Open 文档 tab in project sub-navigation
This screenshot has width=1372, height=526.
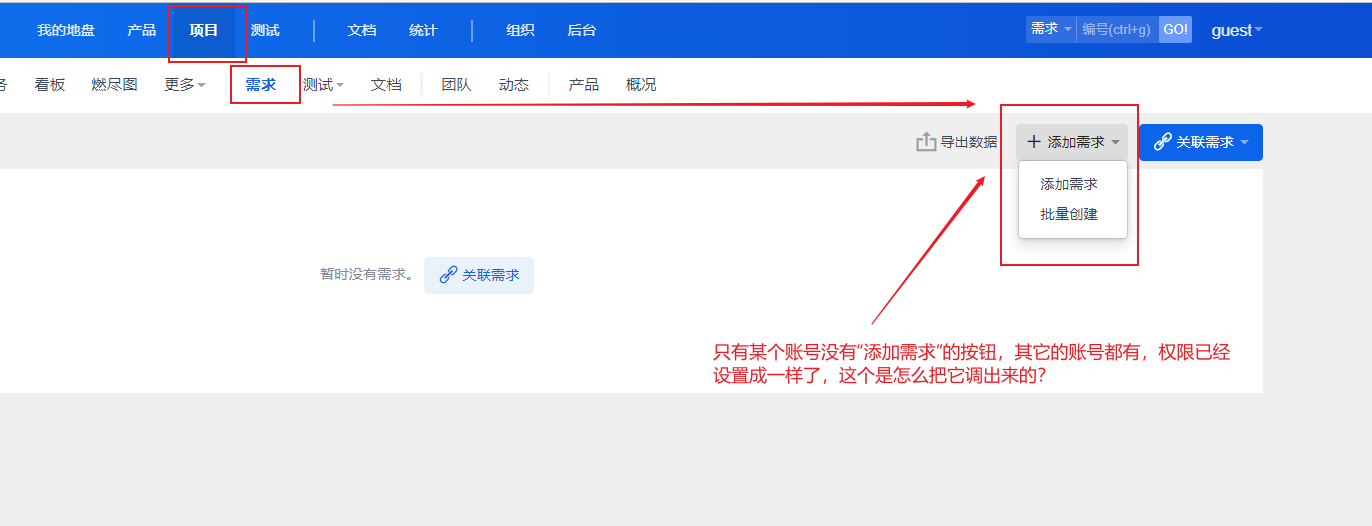[x=386, y=85]
